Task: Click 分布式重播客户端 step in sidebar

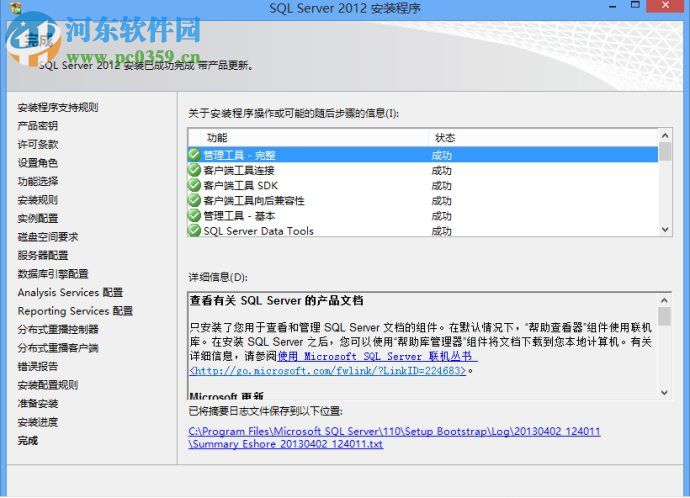Action: (58, 348)
